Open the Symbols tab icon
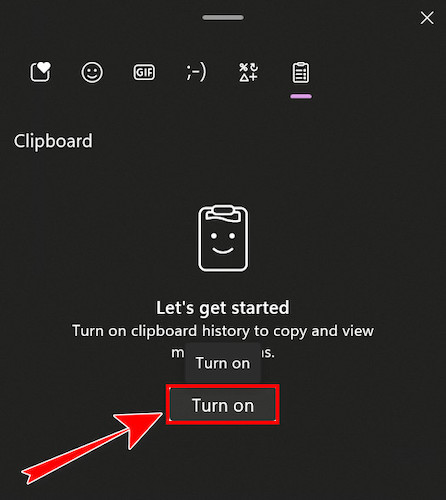This screenshot has width=446, height=500. coord(249,72)
